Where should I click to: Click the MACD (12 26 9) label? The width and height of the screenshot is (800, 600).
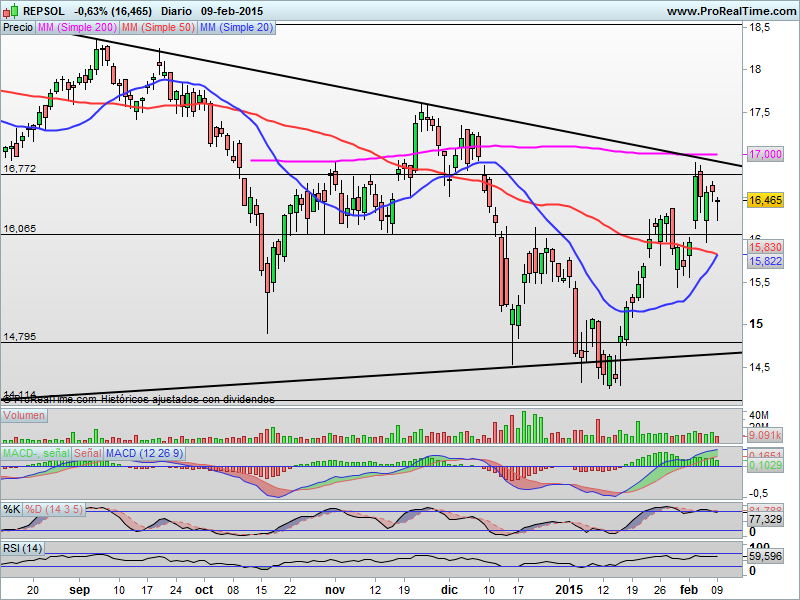click(x=144, y=453)
